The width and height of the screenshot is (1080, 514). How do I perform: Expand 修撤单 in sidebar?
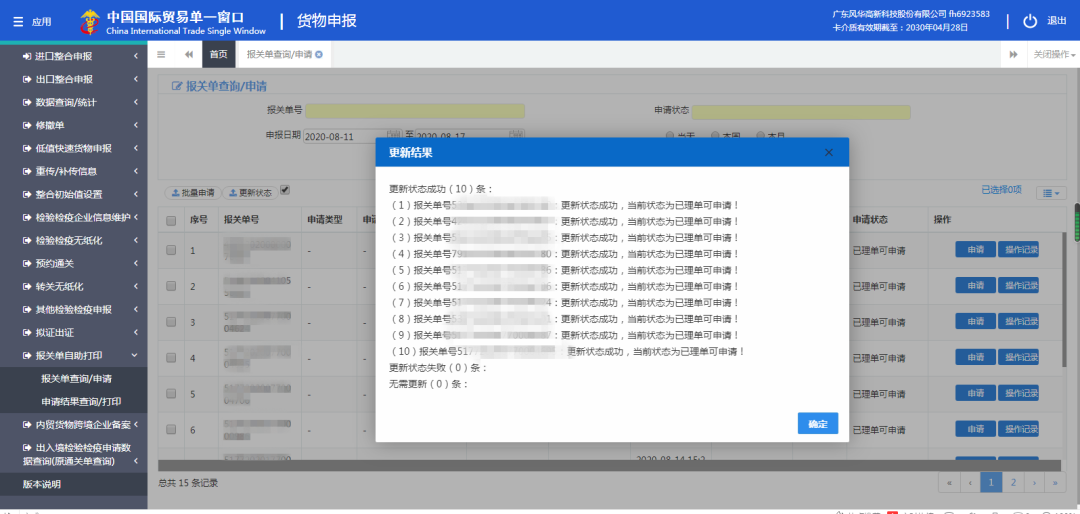[74, 125]
